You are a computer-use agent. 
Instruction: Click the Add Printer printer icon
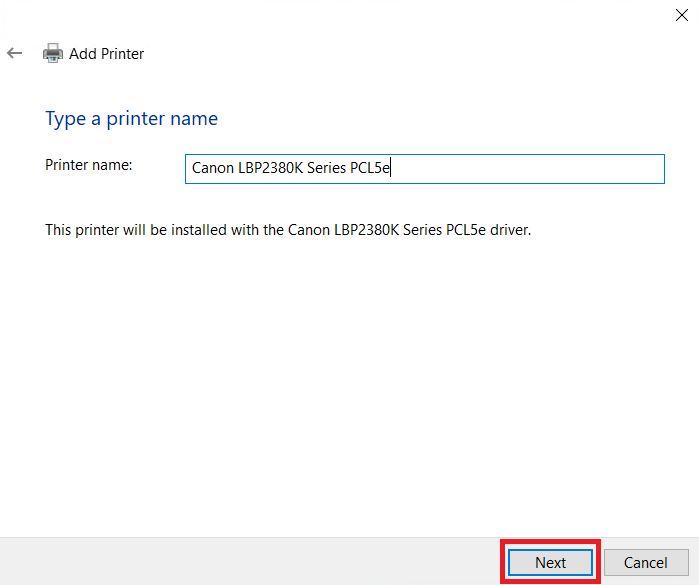[x=53, y=53]
